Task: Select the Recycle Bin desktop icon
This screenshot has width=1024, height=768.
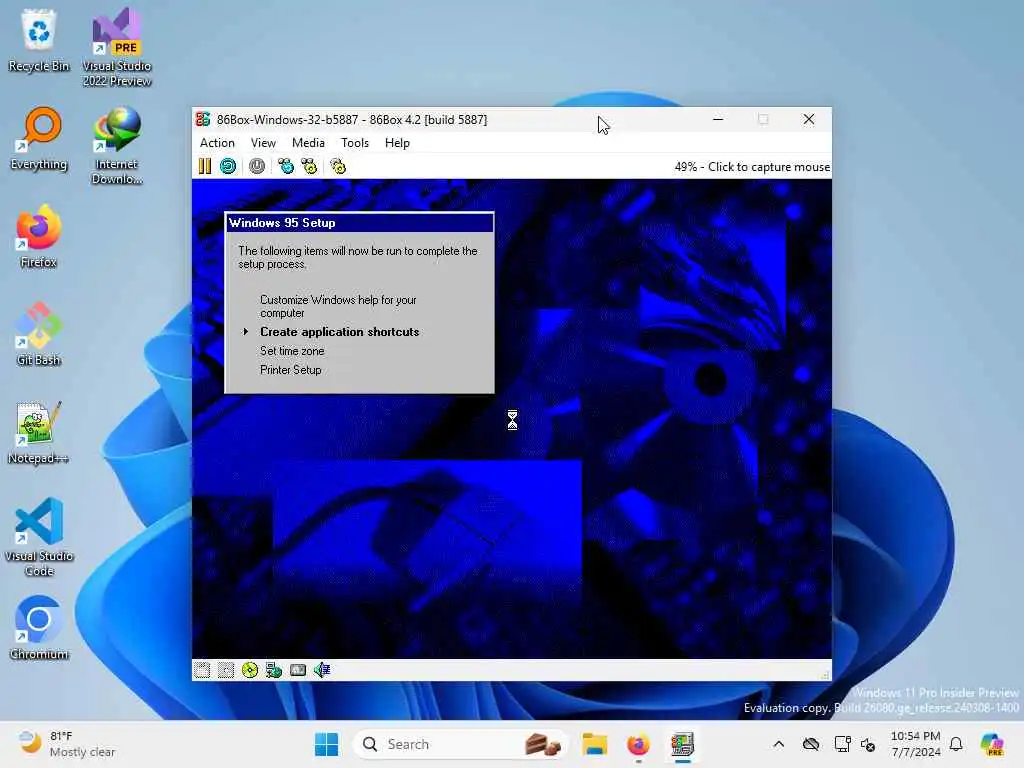Action: click(39, 40)
